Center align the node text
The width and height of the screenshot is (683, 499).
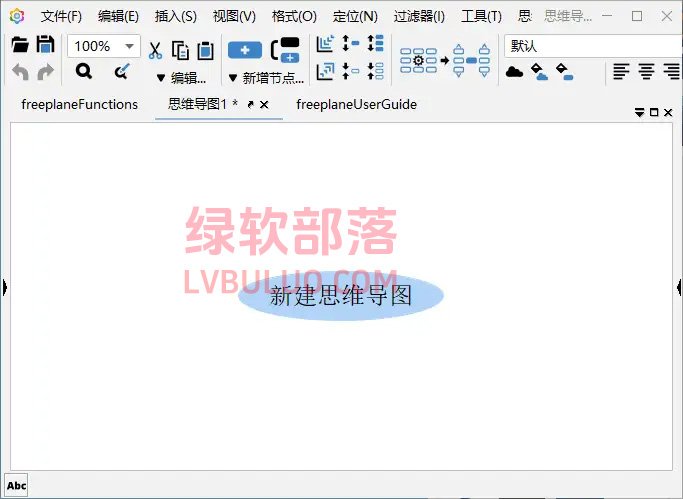(x=646, y=71)
